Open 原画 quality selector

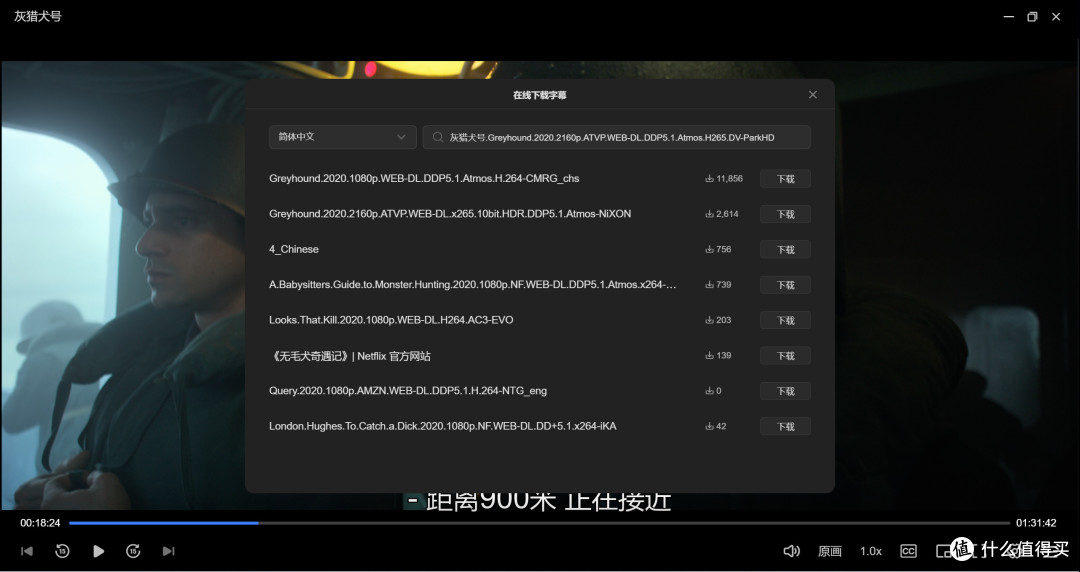click(x=829, y=551)
